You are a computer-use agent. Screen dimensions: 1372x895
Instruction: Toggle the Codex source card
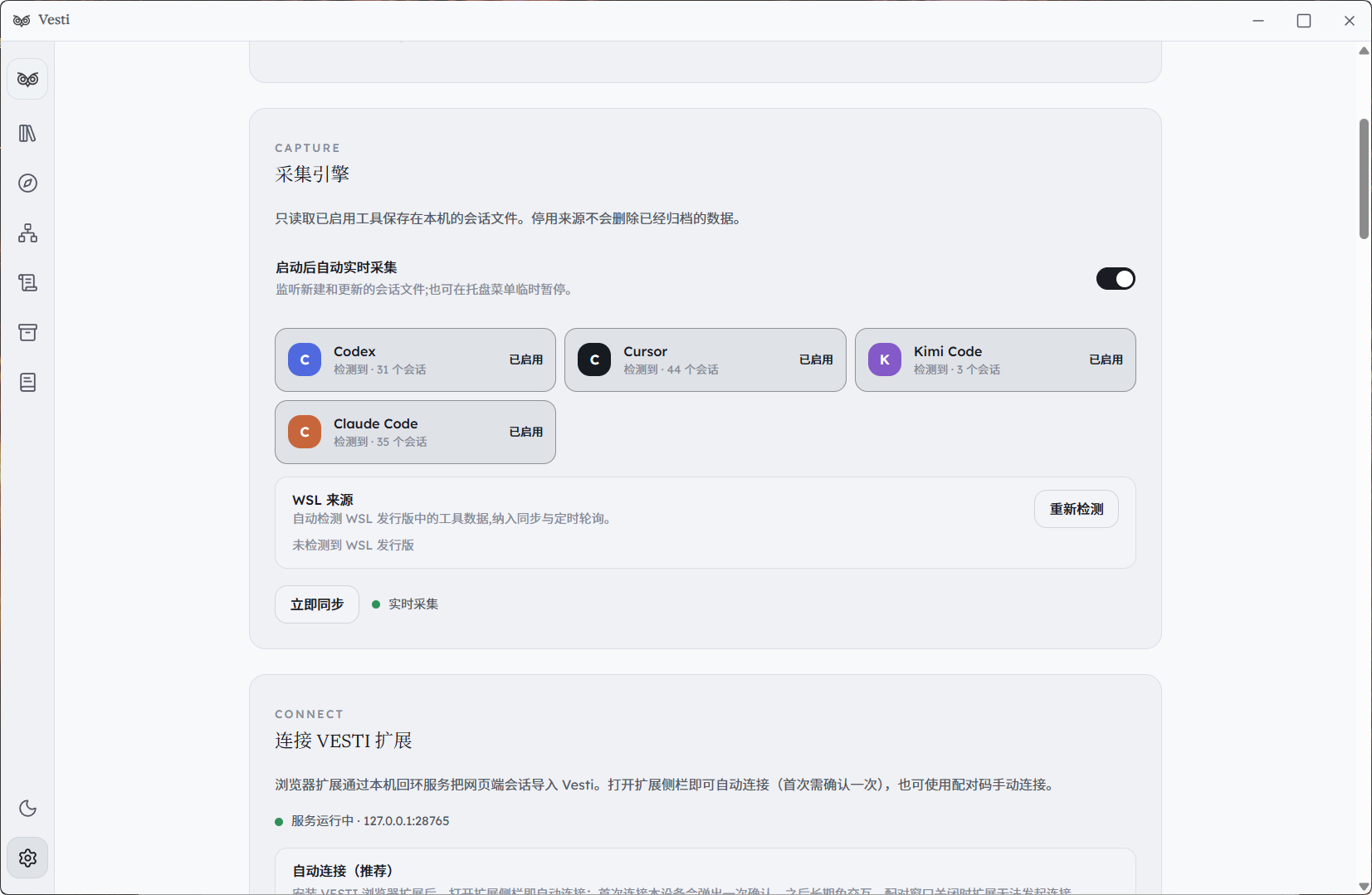coord(415,359)
